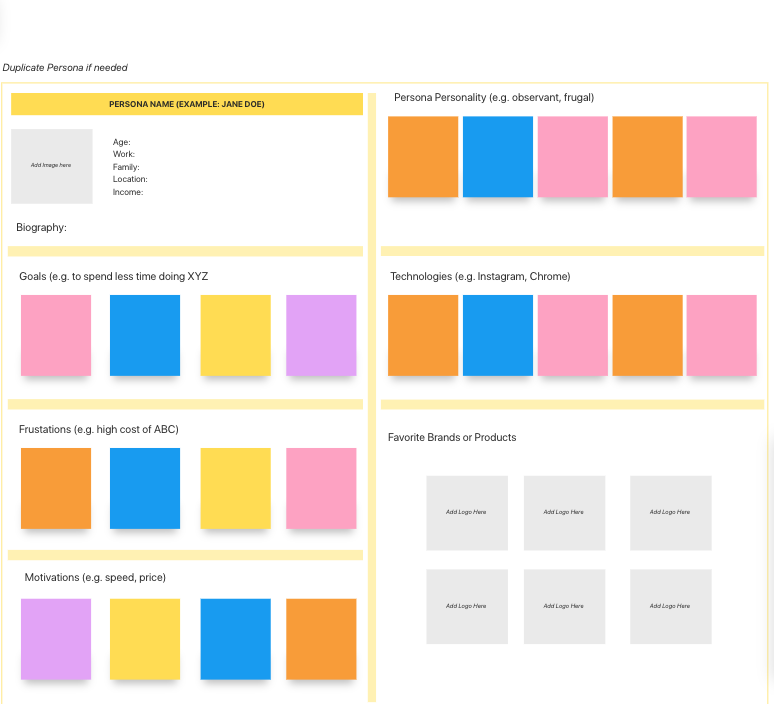Select the blue sticky note under Technologies
The image size is (774, 704).
coord(498,335)
